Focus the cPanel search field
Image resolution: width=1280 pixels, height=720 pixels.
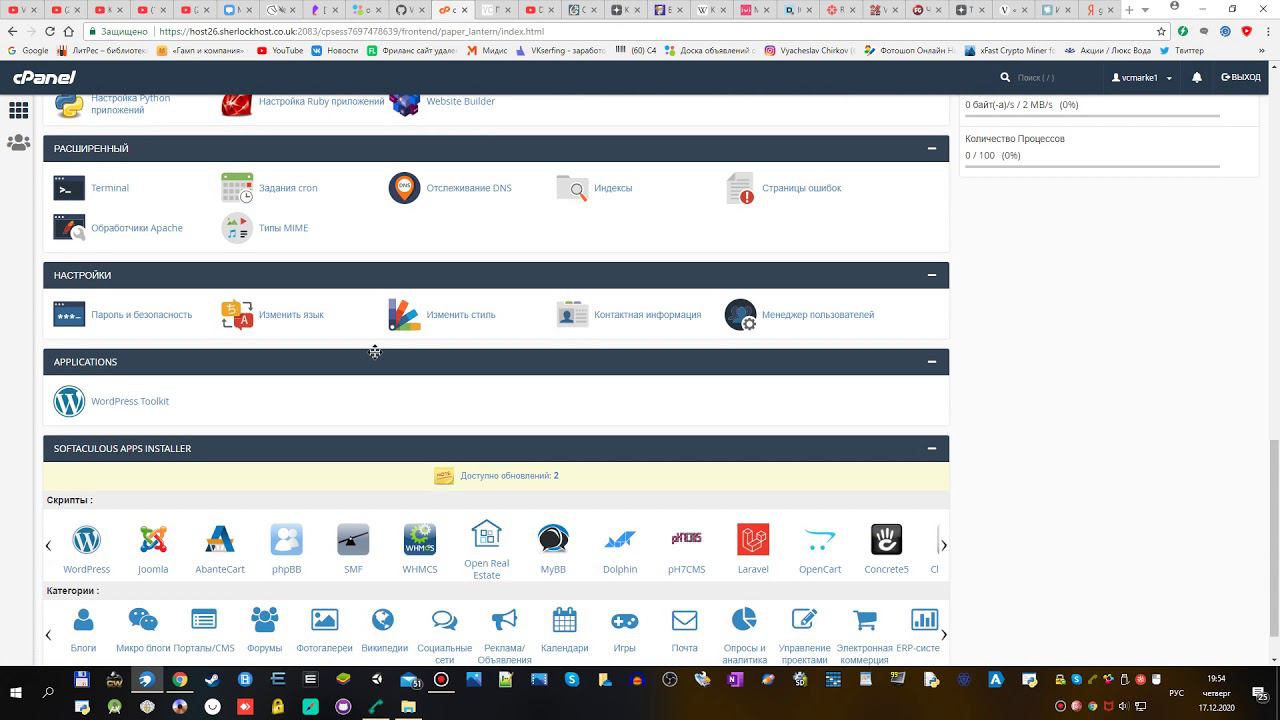1055,77
